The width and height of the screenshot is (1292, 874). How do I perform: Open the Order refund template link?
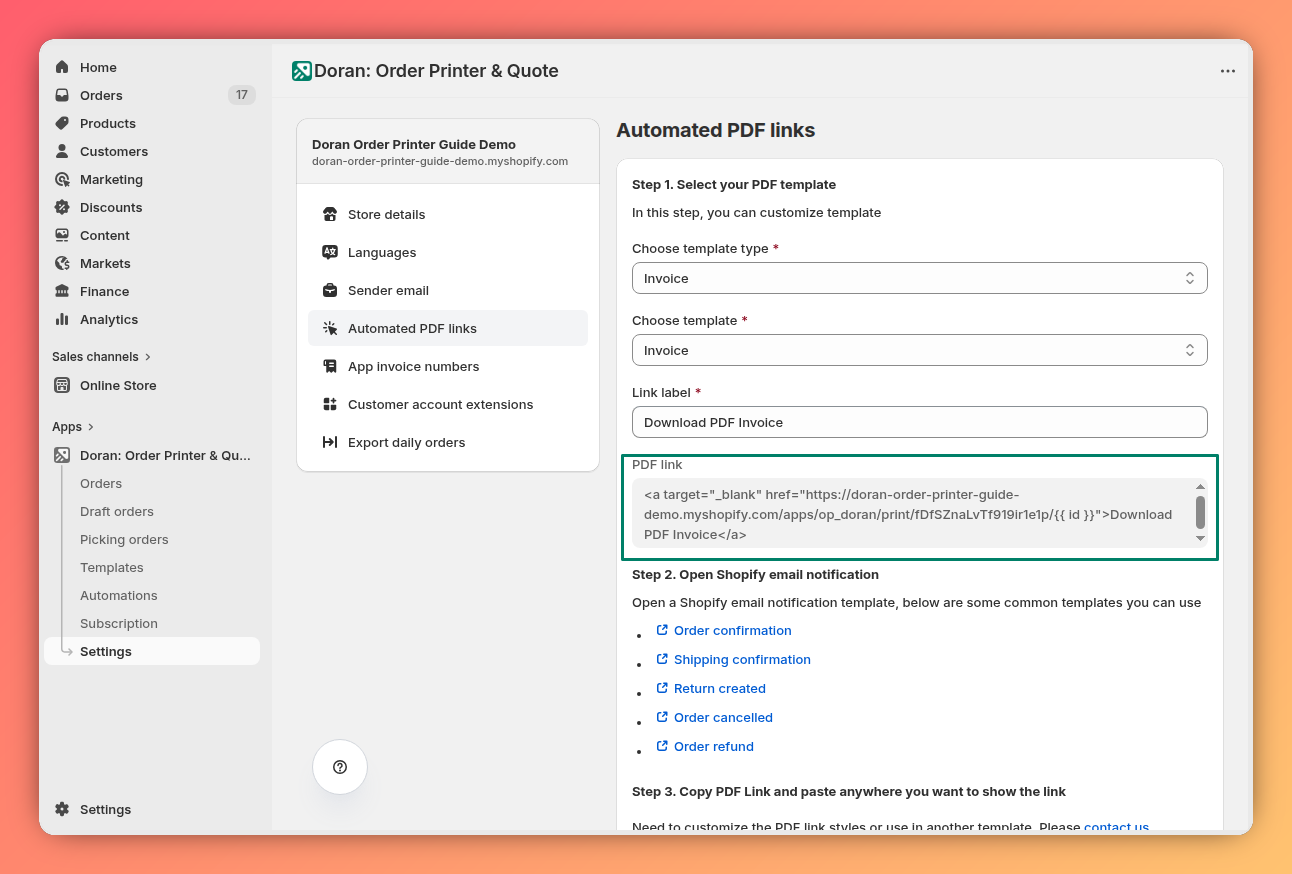[714, 746]
